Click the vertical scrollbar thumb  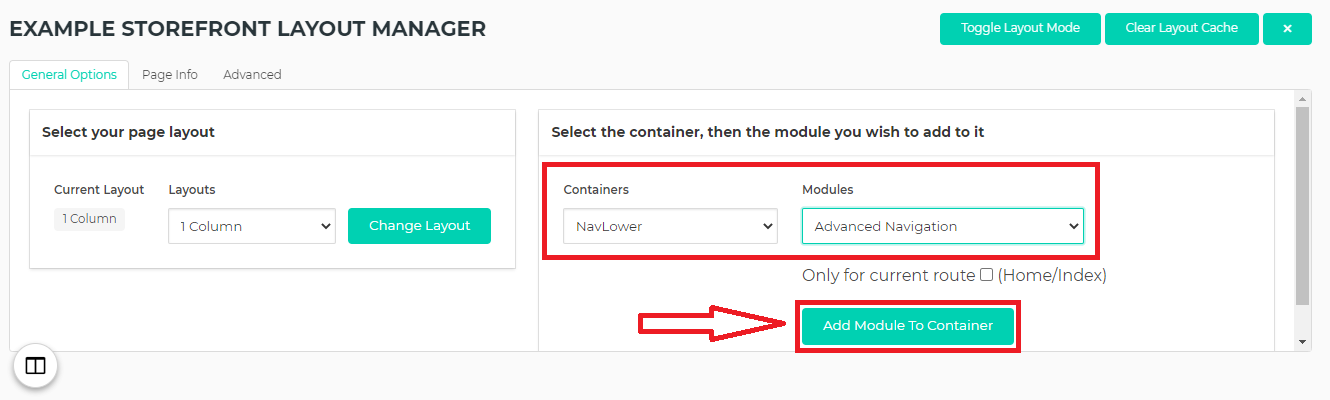1302,205
